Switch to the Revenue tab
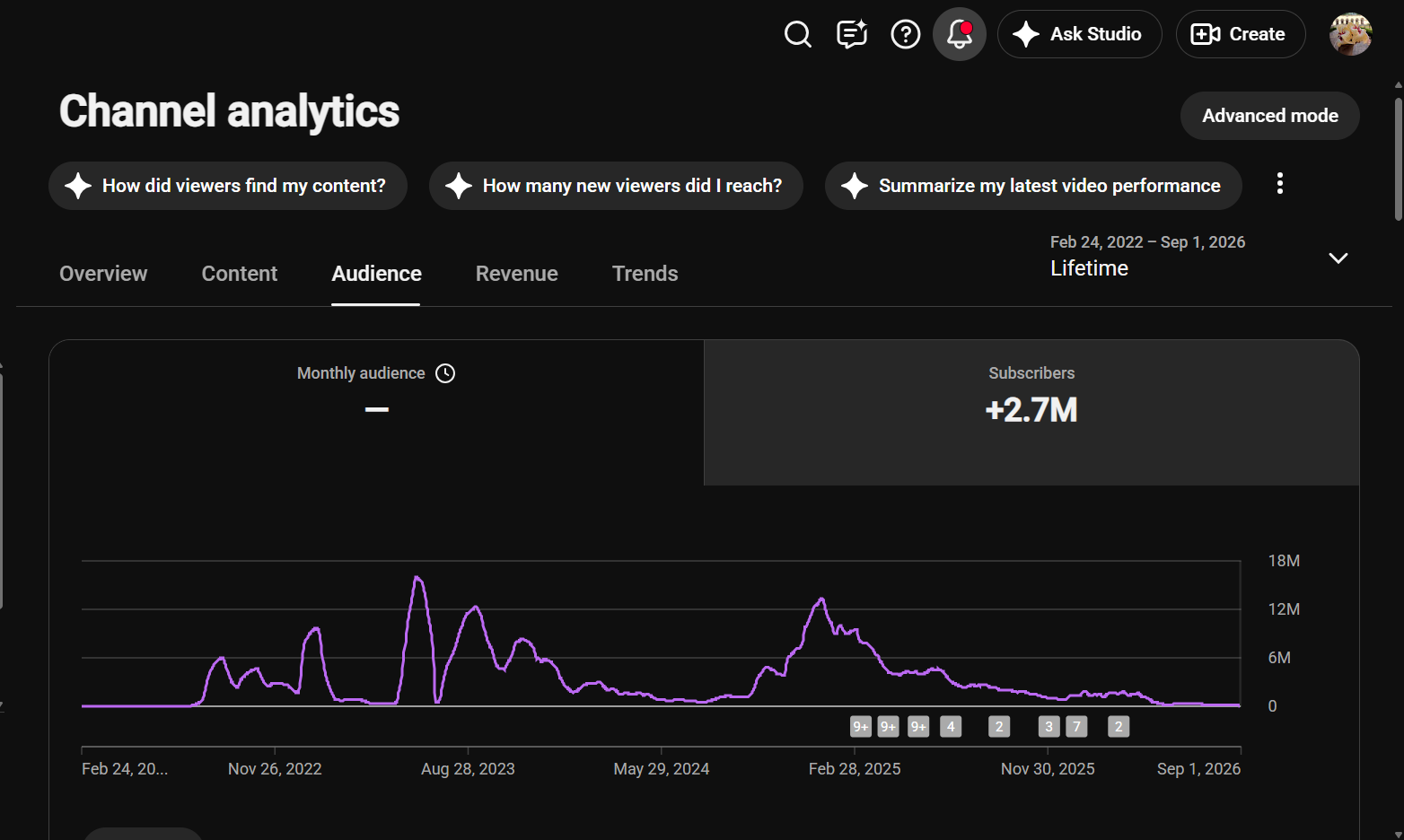This screenshot has height=840, width=1404. coord(516,274)
